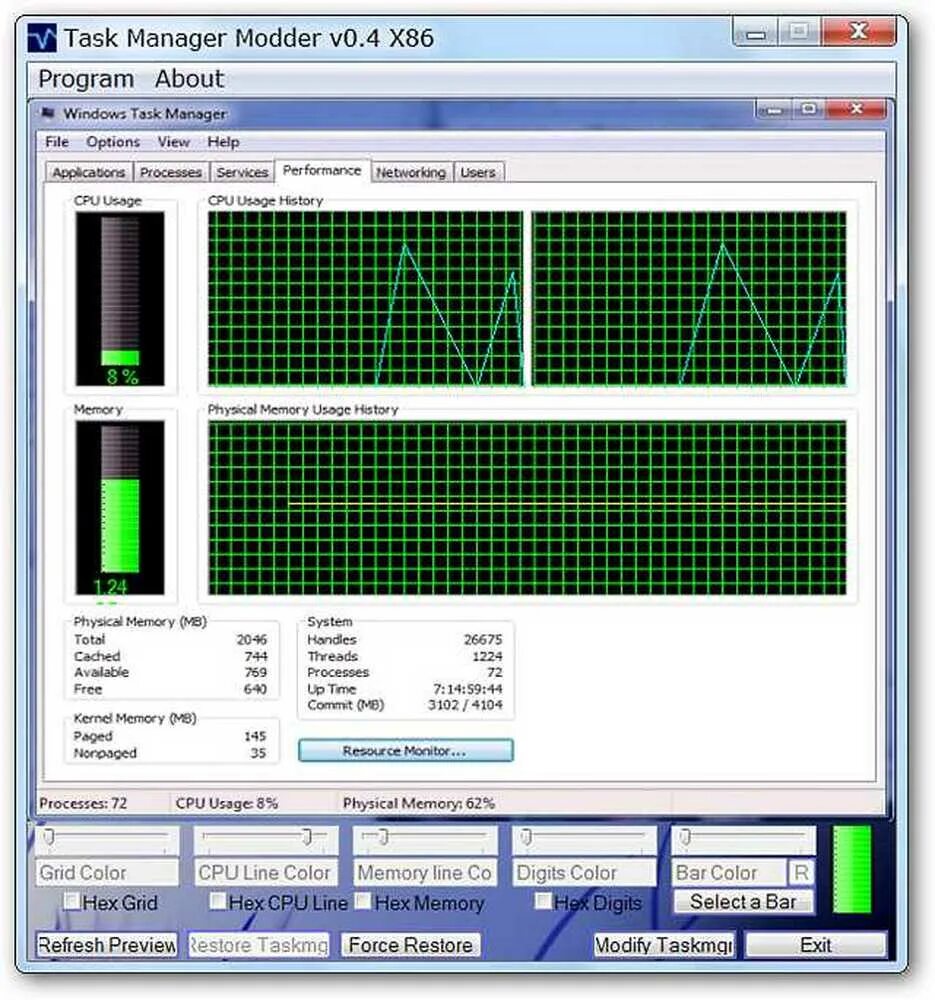Click the Free memory value 640
This screenshot has width=935, height=1000.
[x=255, y=689]
